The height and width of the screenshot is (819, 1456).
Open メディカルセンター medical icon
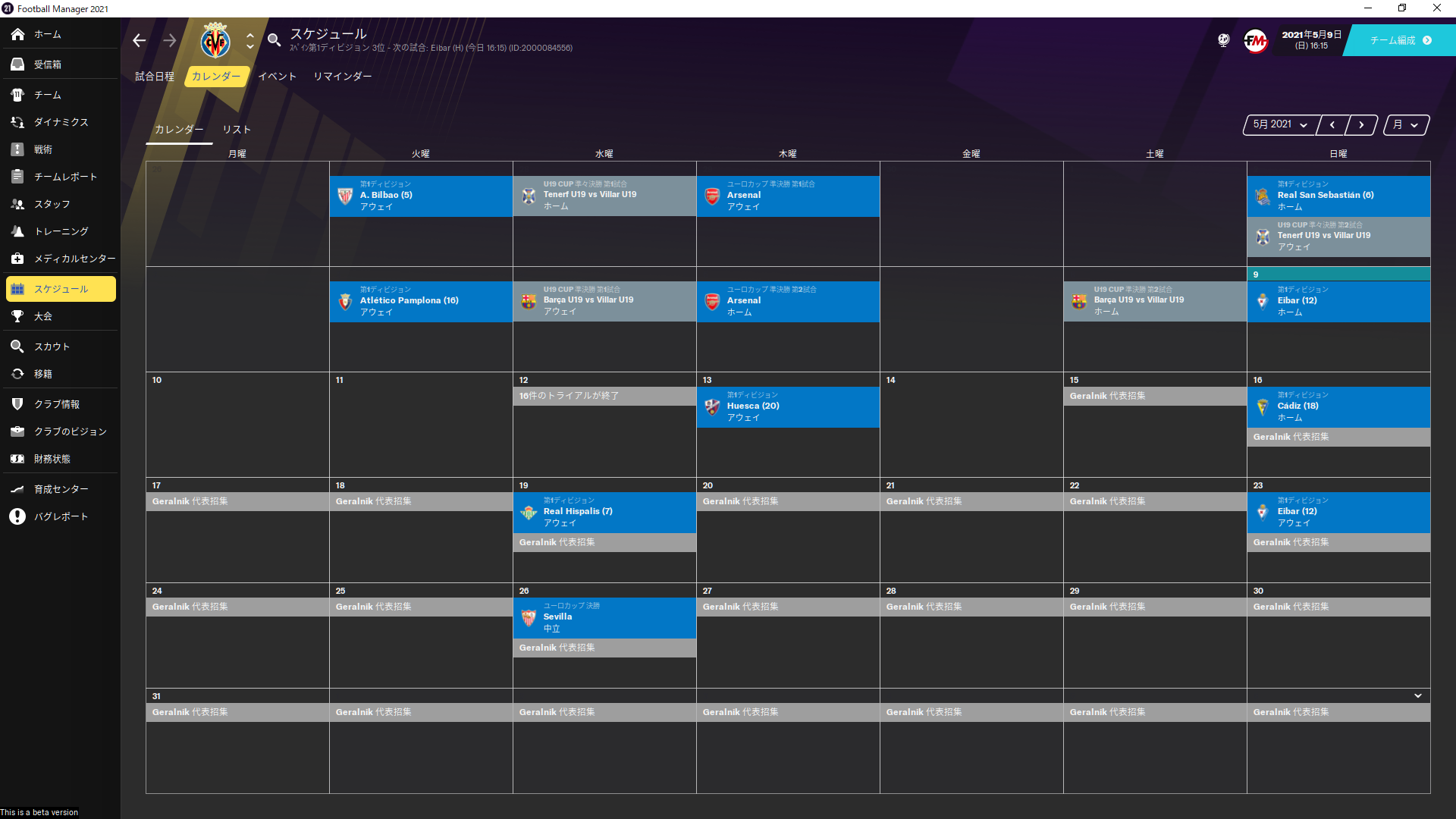[x=17, y=259]
